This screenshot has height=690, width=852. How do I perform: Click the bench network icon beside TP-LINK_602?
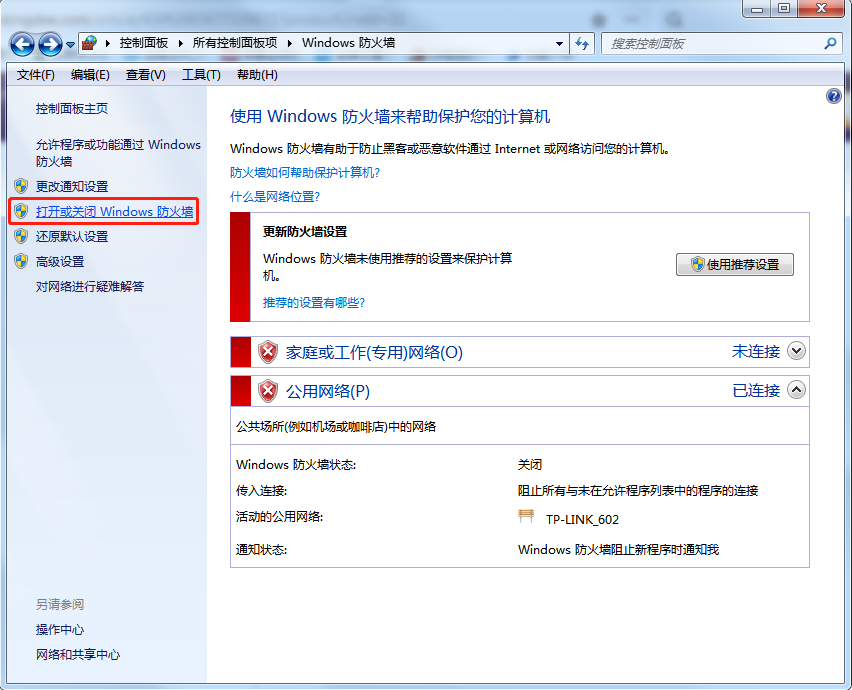click(x=526, y=517)
